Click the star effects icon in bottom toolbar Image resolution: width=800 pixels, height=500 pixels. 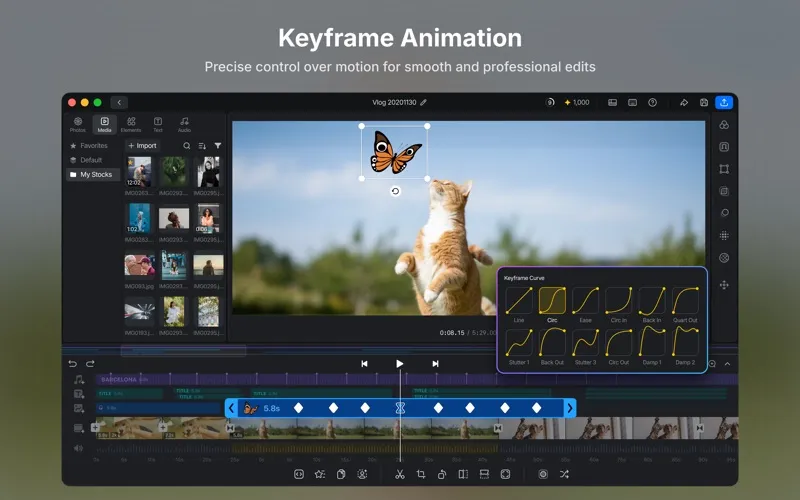[320, 474]
